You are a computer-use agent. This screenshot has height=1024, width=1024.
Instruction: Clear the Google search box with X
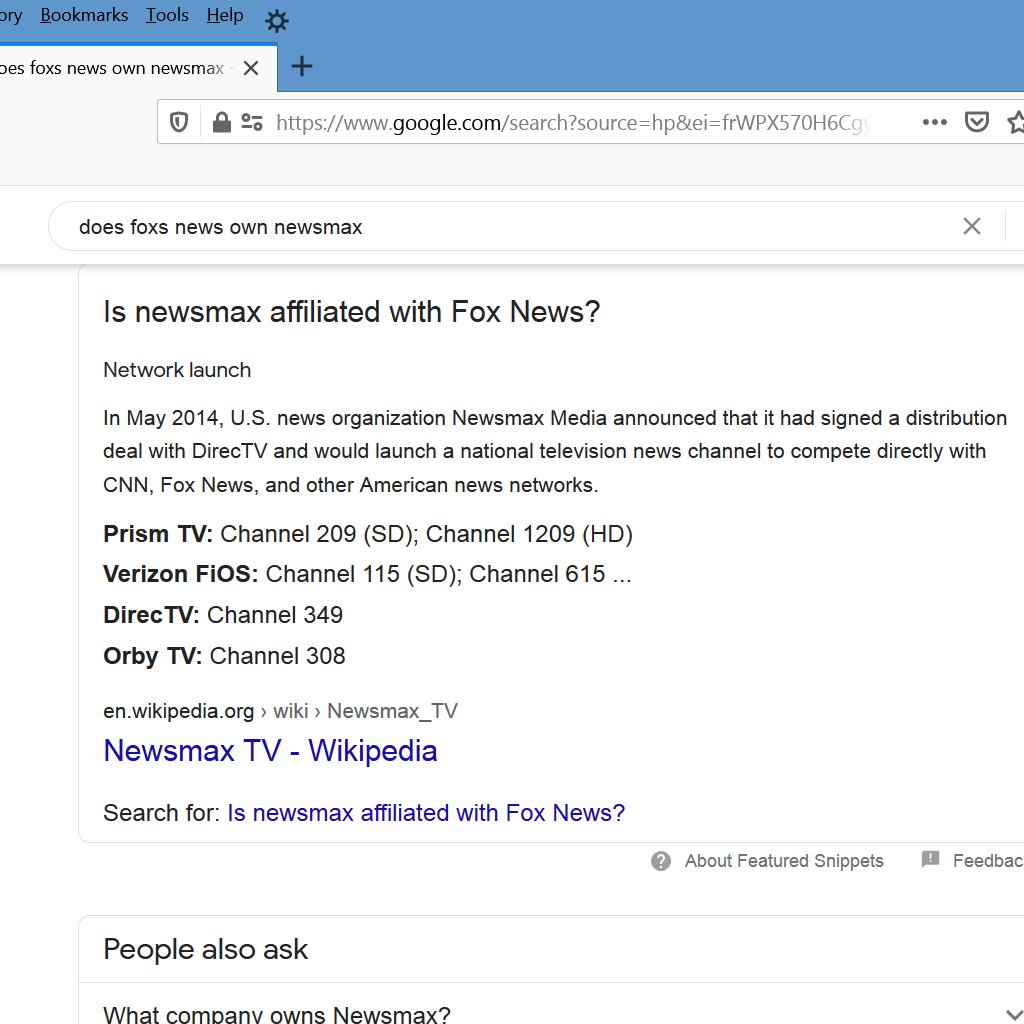point(972,226)
